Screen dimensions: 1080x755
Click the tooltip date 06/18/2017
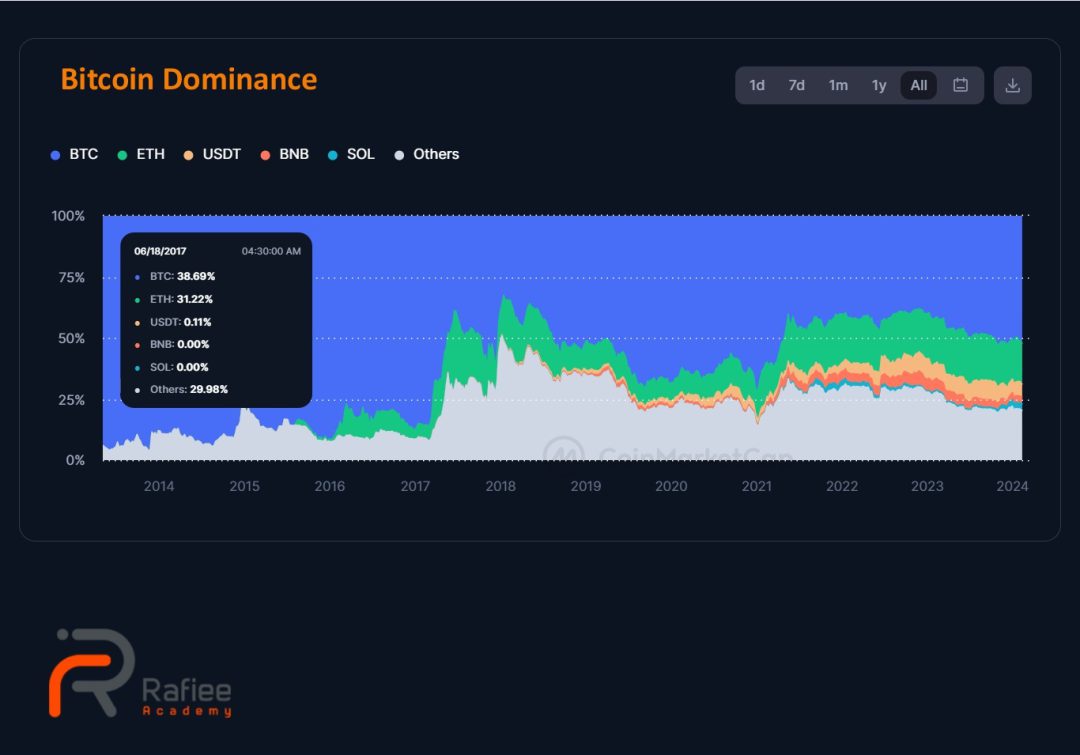tap(160, 251)
